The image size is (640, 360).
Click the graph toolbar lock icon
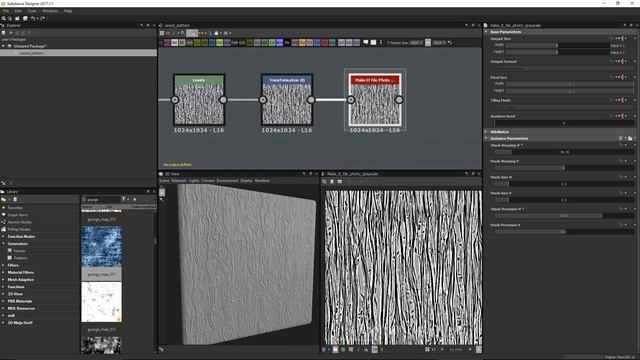tap(216, 33)
